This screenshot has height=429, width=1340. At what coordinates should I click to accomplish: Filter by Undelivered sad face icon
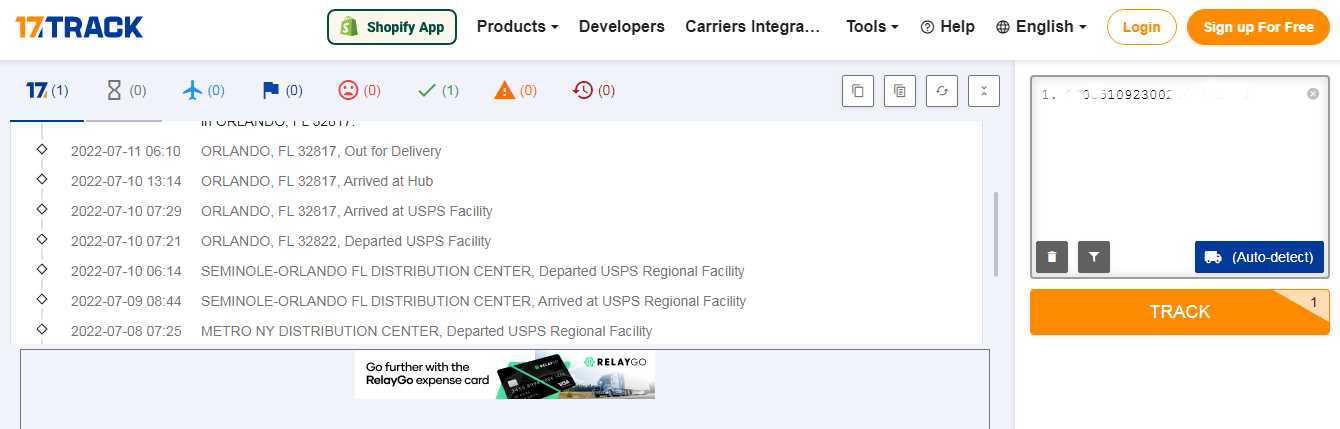tap(359, 91)
